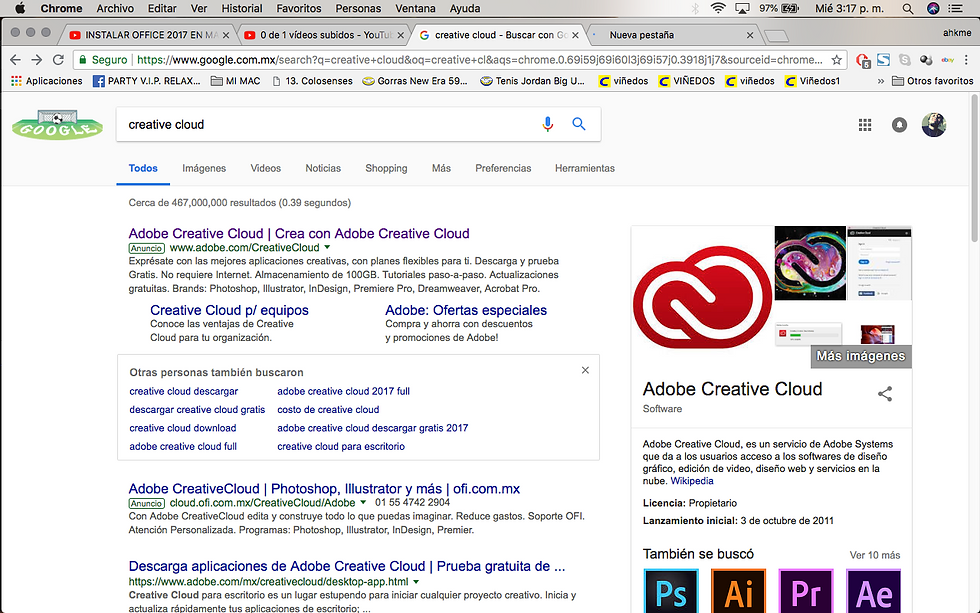
Task: Switch to the Noticias search tab
Action: (x=323, y=168)
